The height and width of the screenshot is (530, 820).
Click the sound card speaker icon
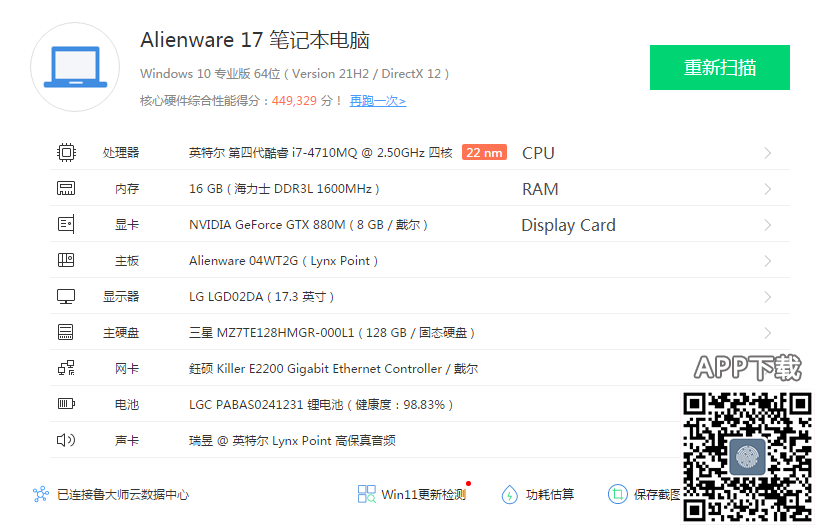click(66, 440)
